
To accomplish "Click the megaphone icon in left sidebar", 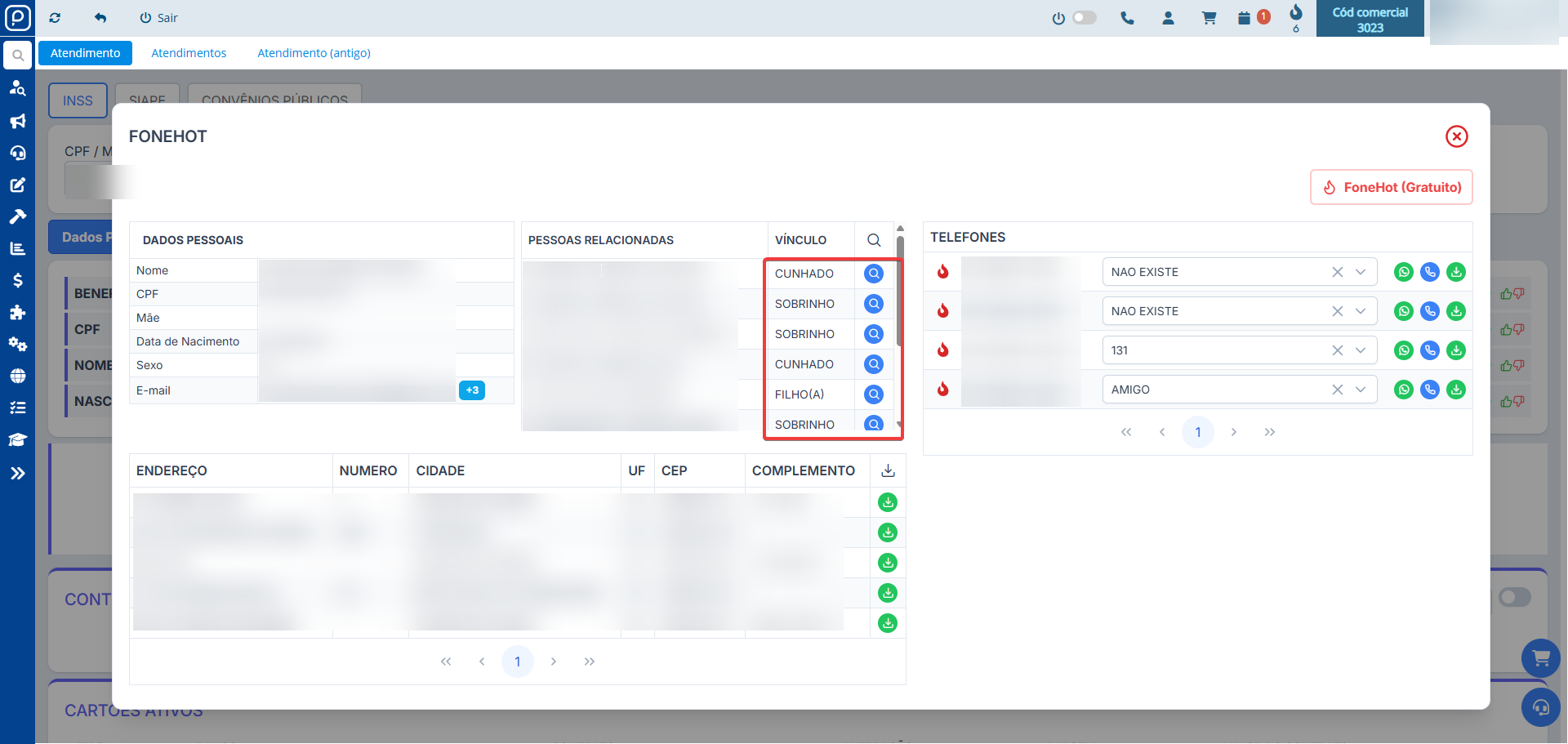I will click(17, 121).
